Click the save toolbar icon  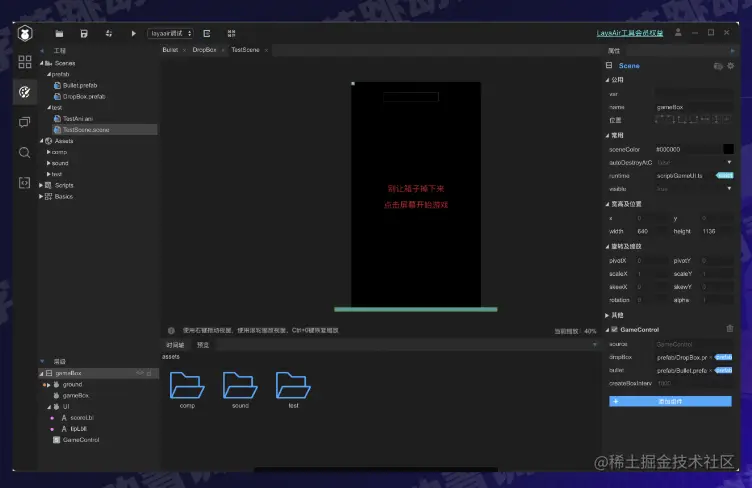pos(84,34)
